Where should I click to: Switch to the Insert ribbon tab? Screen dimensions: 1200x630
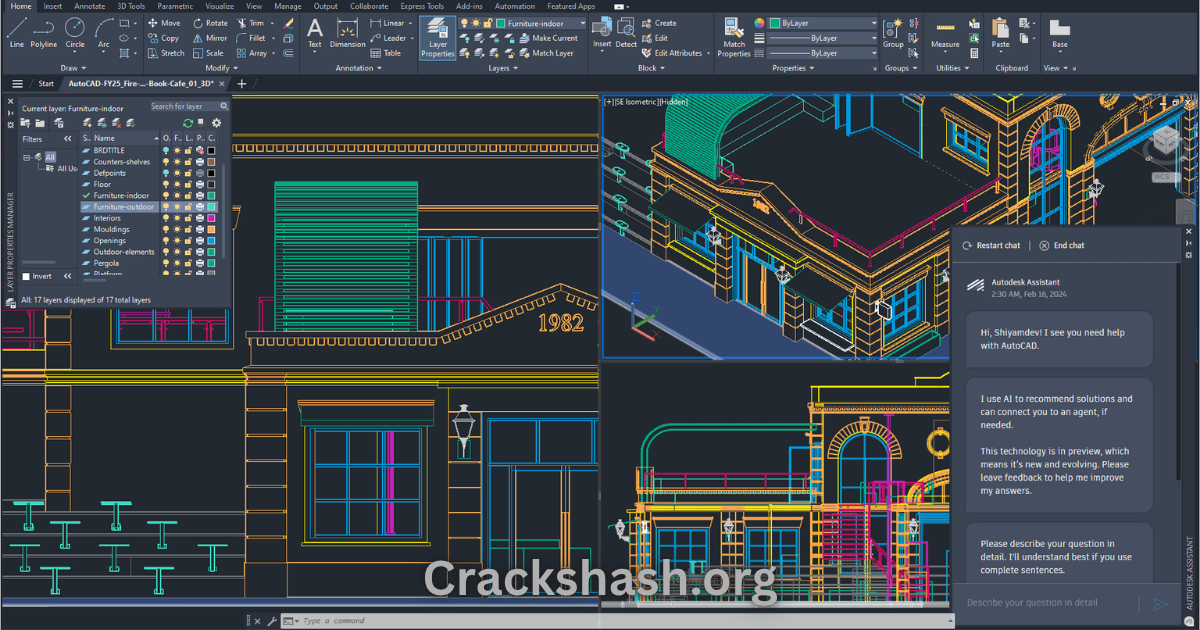click(52, 6)
